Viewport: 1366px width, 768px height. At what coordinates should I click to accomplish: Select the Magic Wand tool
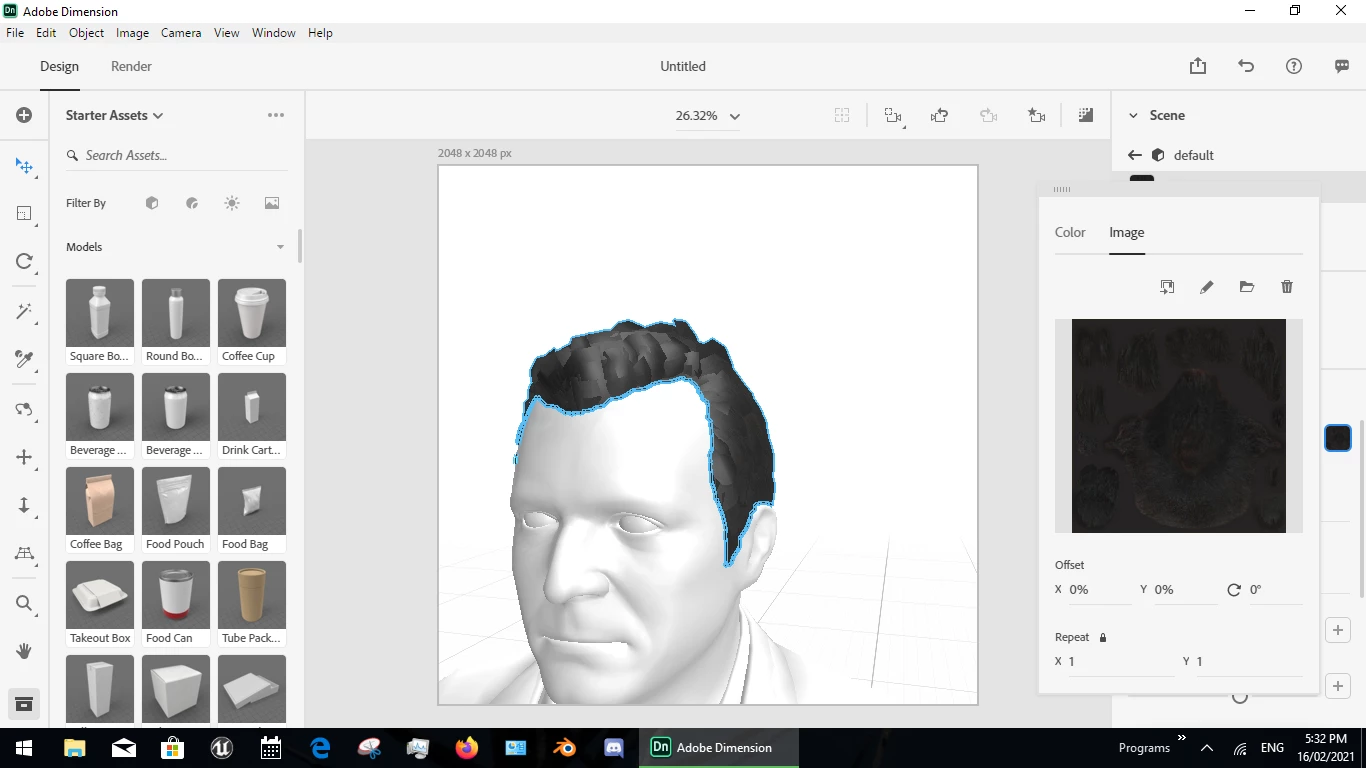(24, 311)
